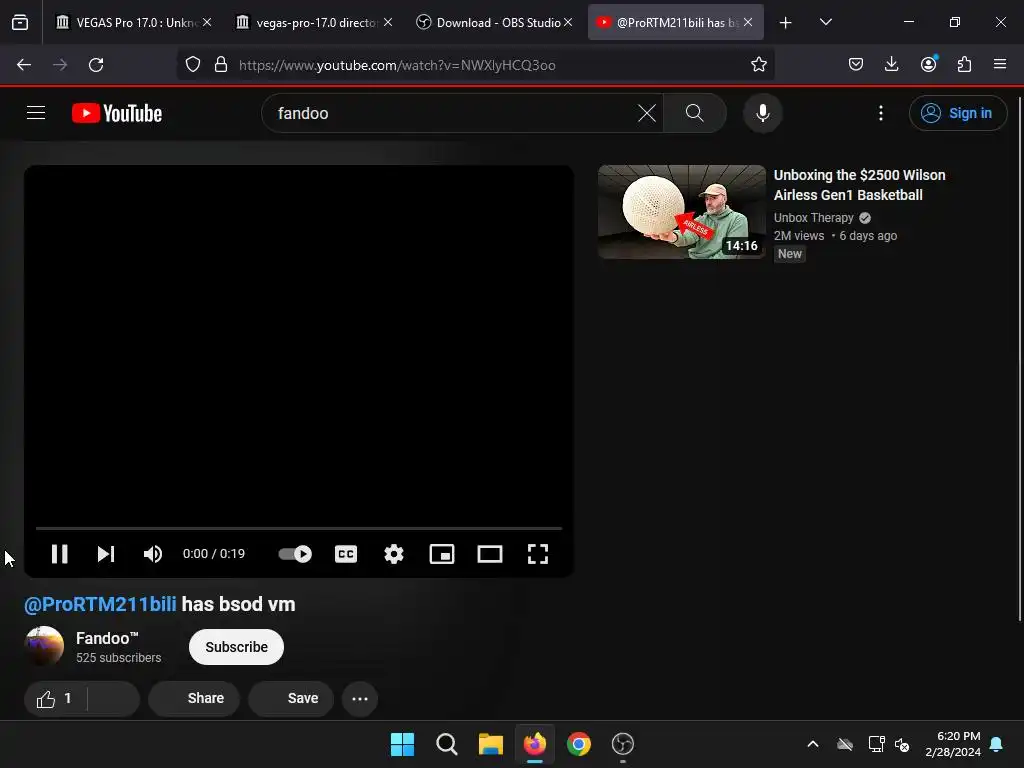The image size is (1024, 768).
Task: Enable miniplayer mode
Action: pos(441,554)
